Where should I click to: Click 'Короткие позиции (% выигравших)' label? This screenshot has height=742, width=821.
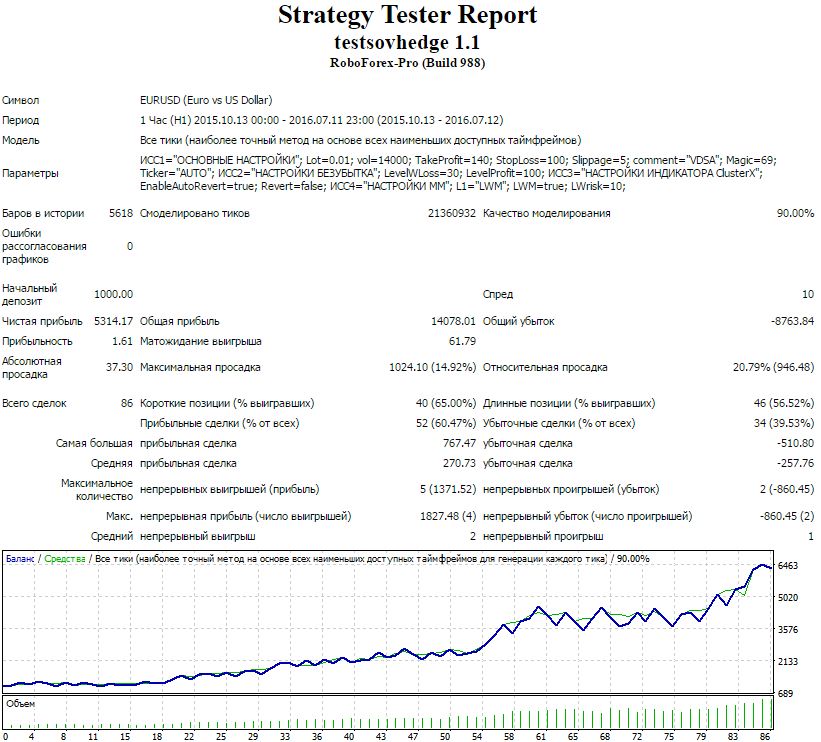click(x=227, y=403)
